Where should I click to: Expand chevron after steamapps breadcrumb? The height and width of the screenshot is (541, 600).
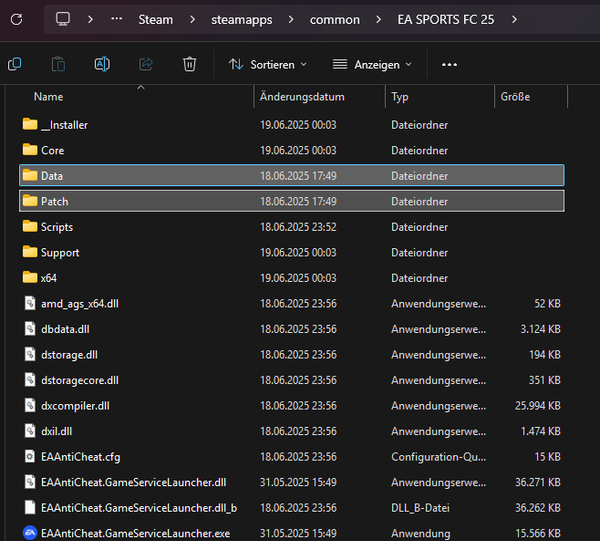click(291, 19)
